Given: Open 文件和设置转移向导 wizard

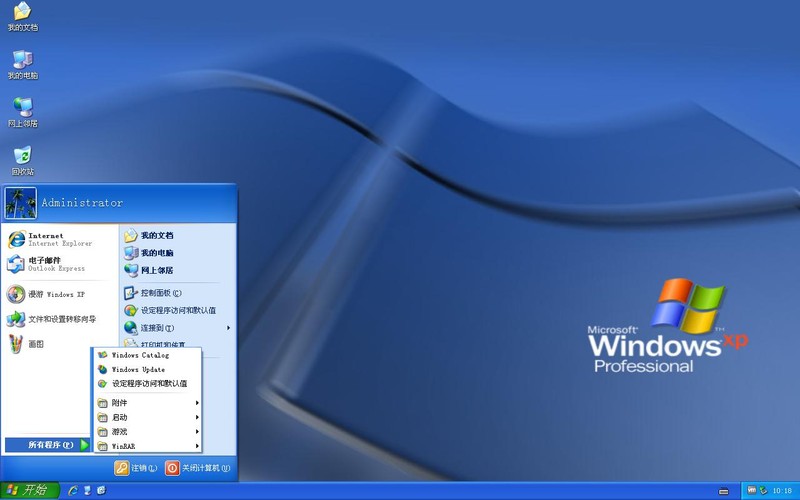Looking at the screenshot, I should click(x=60, y=319).
